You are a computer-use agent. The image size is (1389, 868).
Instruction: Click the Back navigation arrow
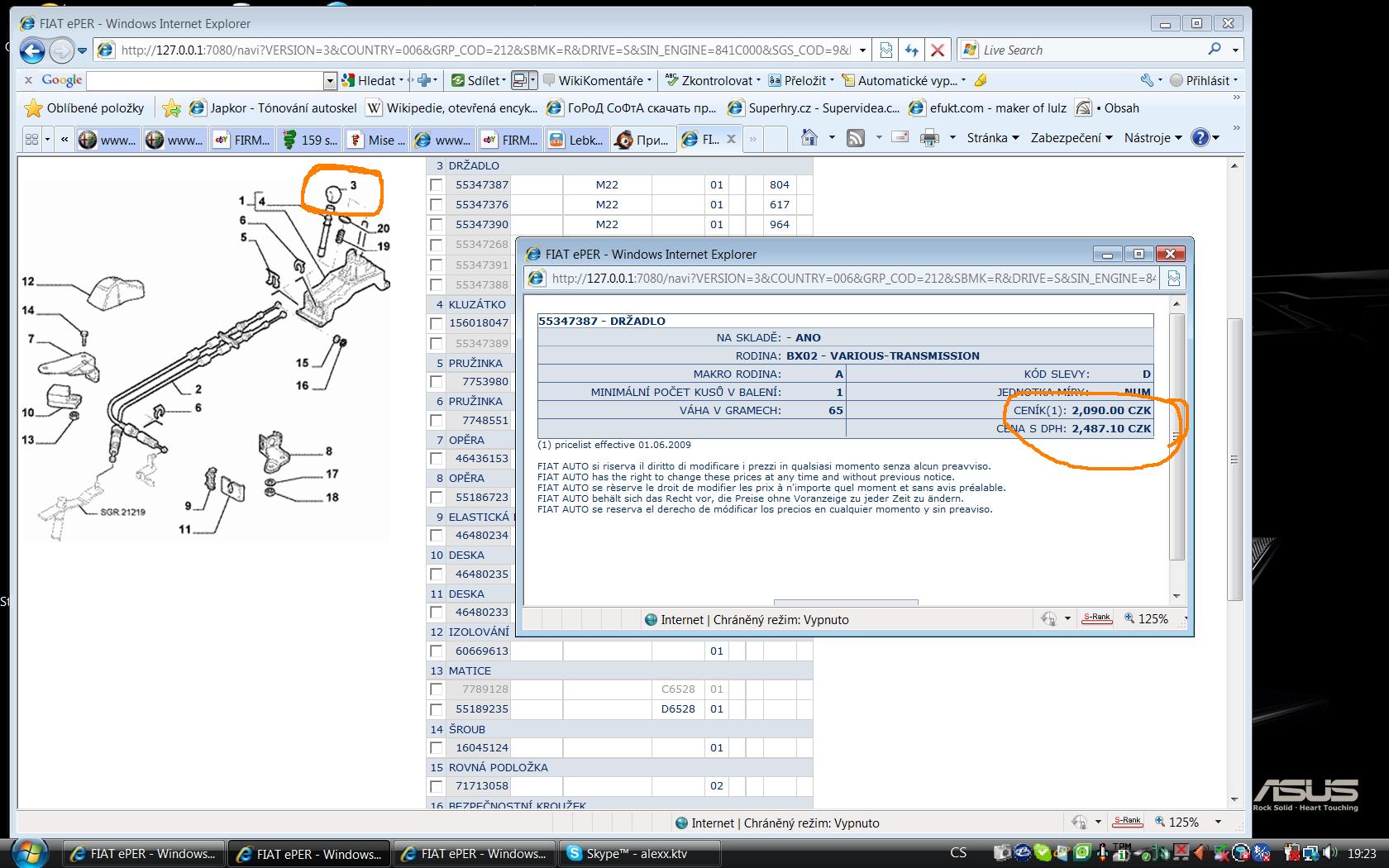click(32, 51)
